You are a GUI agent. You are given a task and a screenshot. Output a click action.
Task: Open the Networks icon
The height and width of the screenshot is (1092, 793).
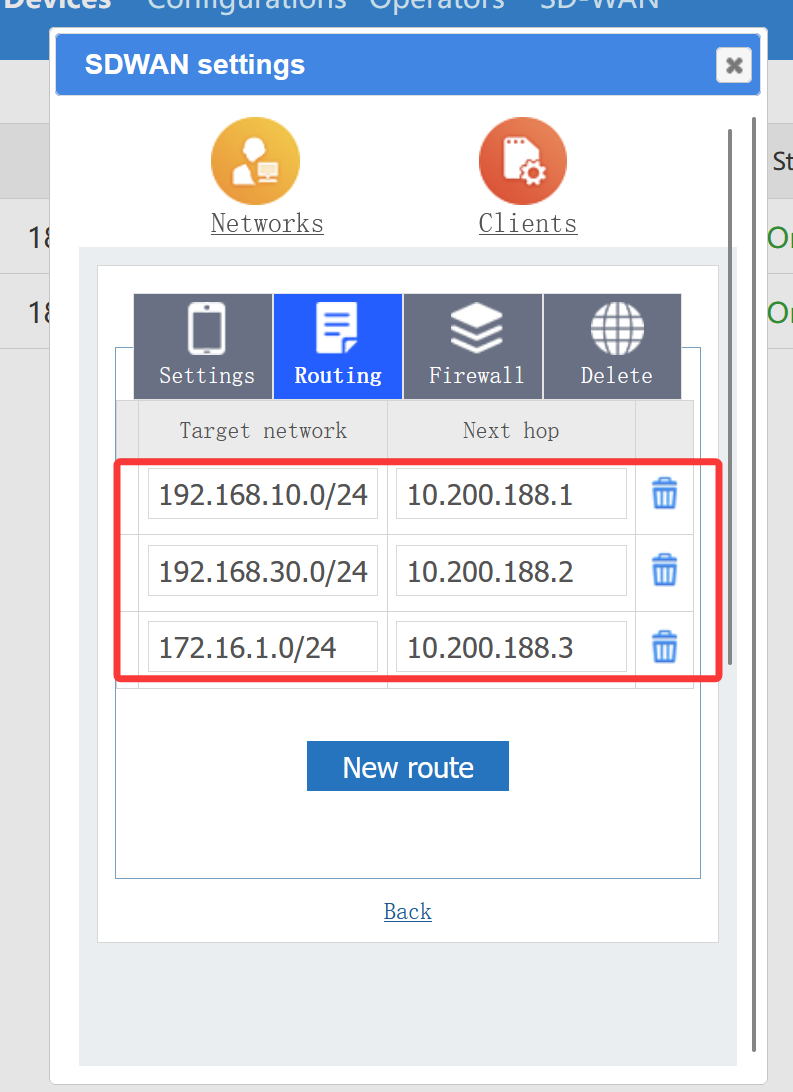(256, 161)
